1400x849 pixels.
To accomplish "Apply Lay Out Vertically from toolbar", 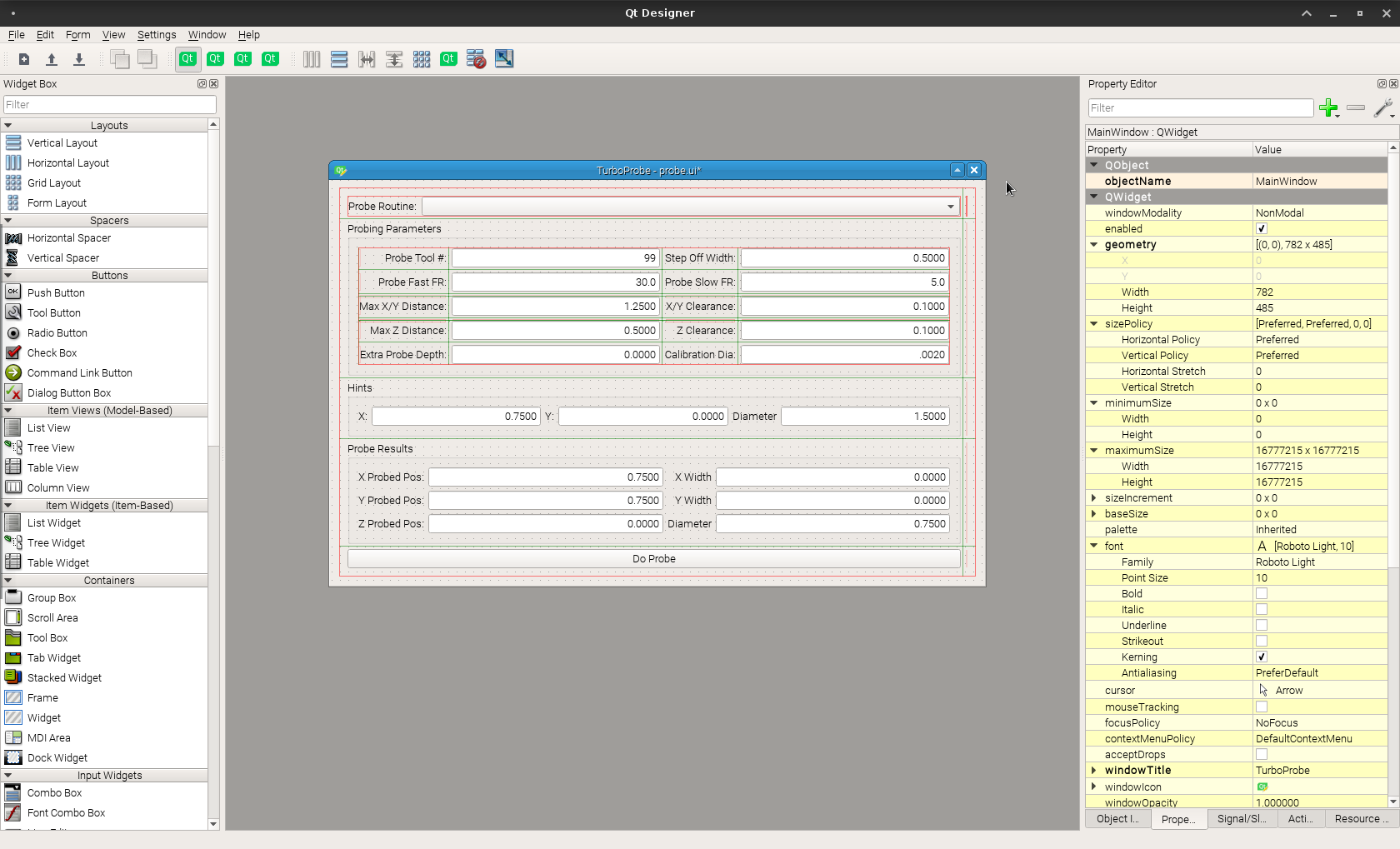I will [339, 59].
